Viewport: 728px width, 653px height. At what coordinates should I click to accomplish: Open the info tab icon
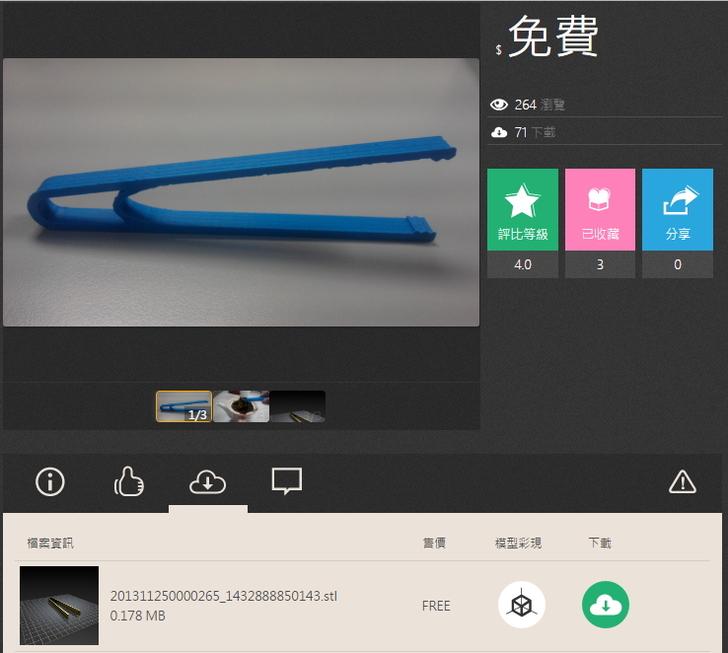pos(50,482)
